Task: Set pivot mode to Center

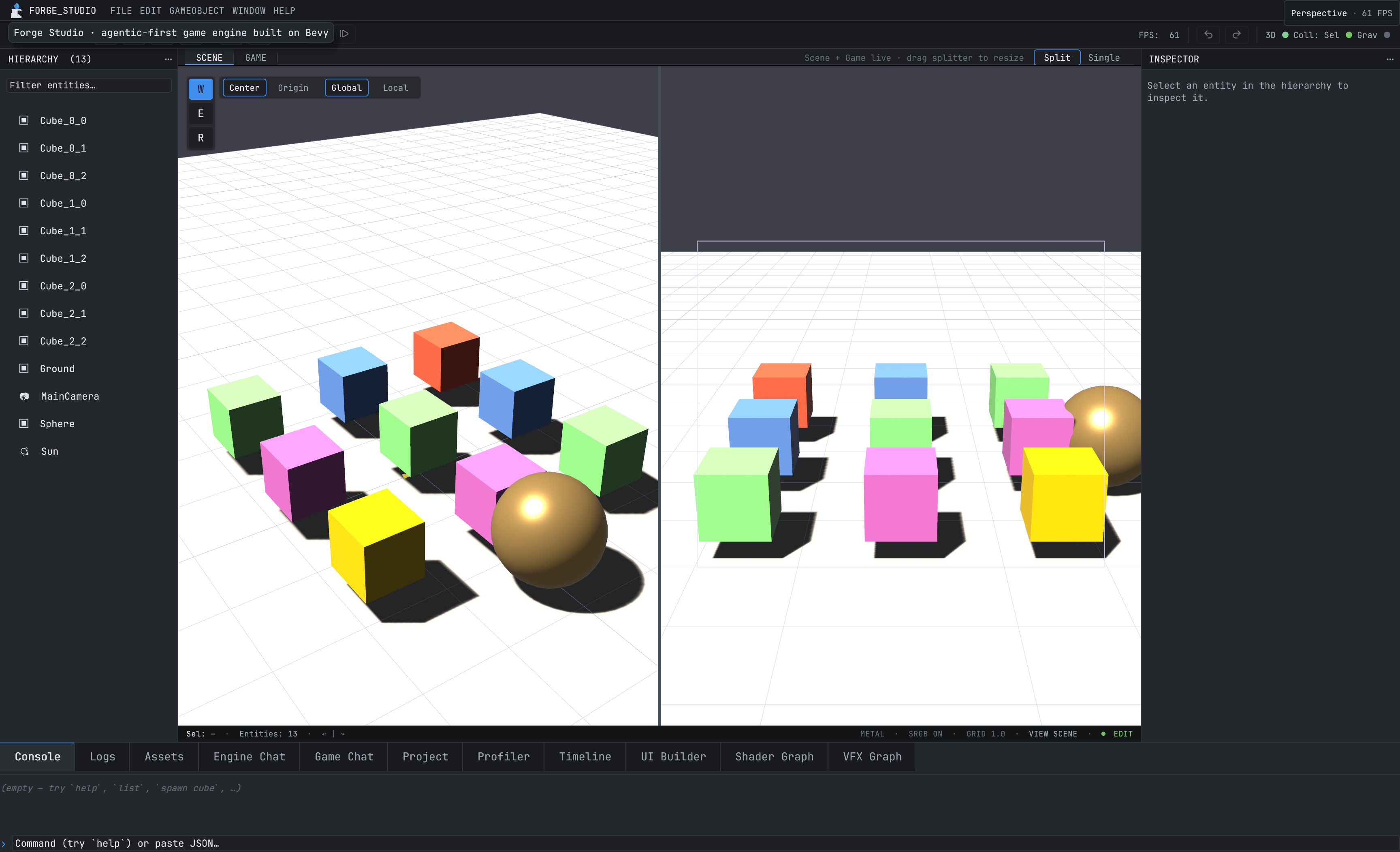Action: [244, 88]
